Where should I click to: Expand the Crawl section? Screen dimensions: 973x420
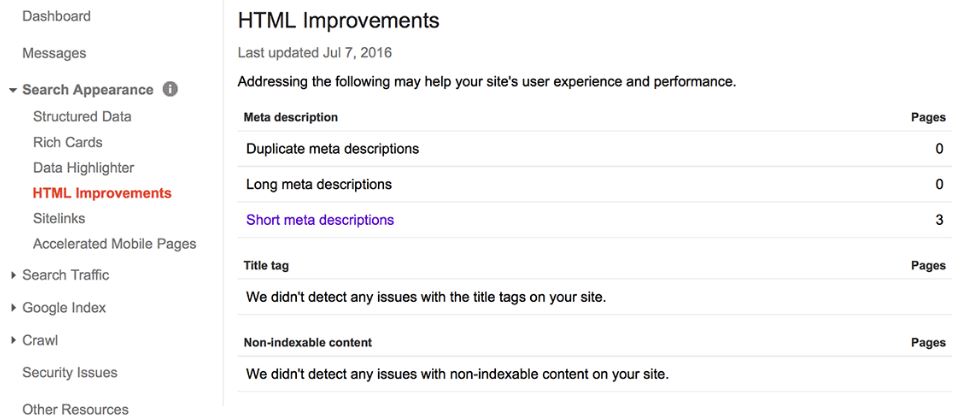[13, 341]
